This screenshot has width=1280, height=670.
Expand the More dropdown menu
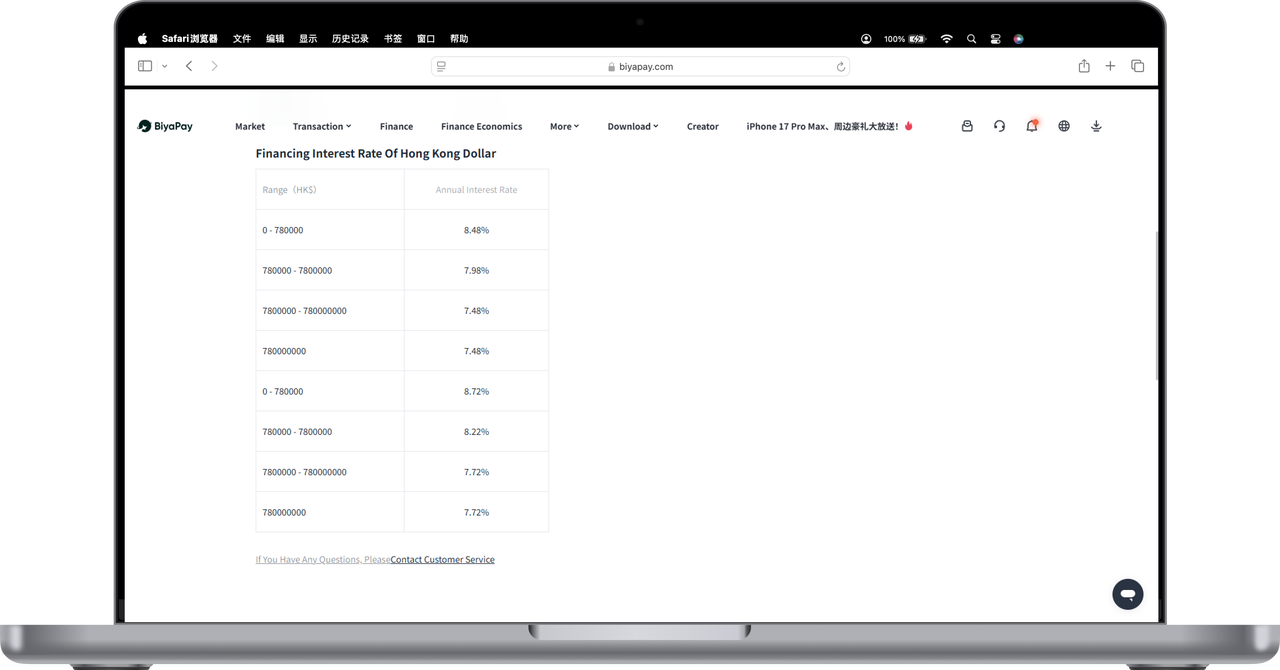pyautogui.click(x=564, y=127)
